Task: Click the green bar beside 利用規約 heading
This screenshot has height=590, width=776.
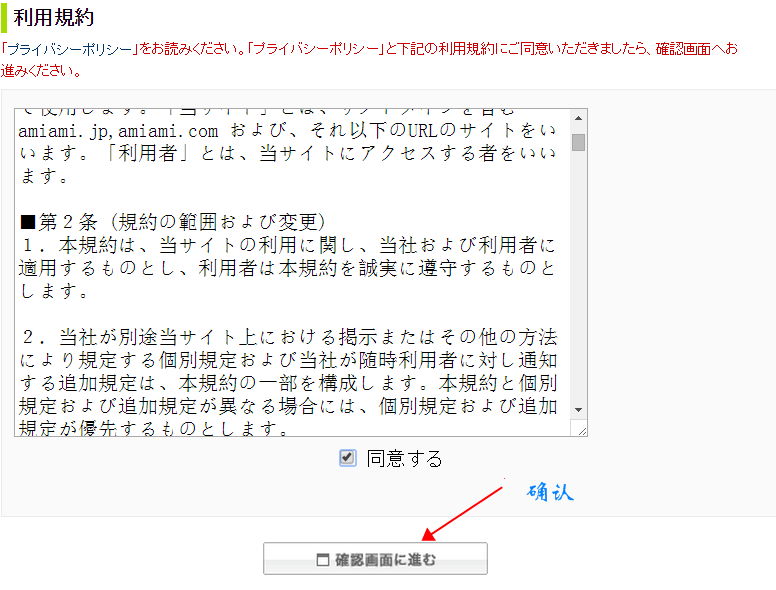Action: [x=4, y=17]
